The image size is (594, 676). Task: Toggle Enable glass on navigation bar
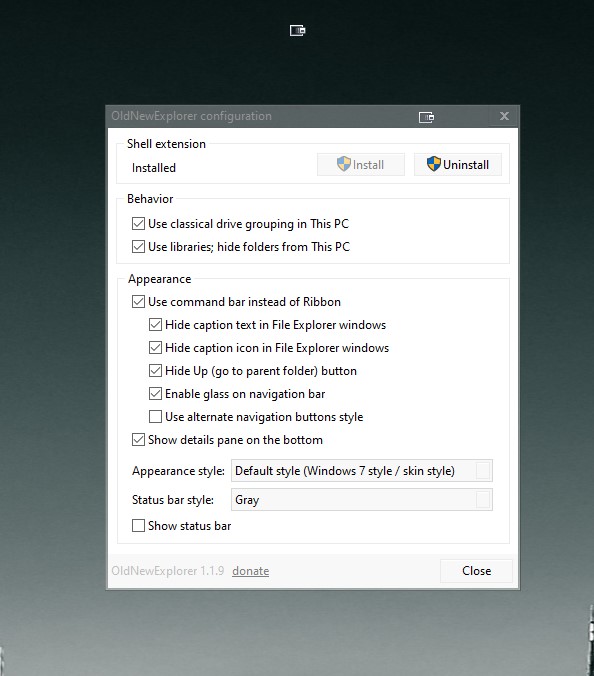coord(155,393)
